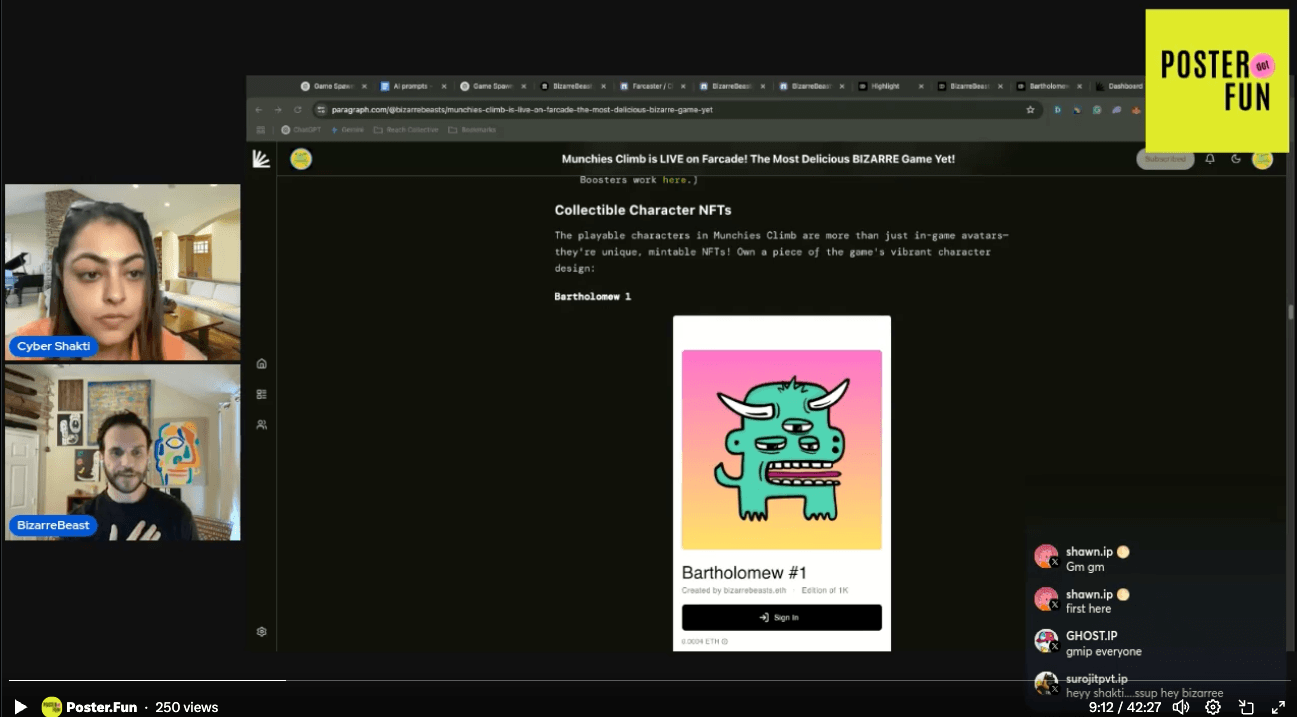Close the Bartholomew tab
1297x717 pixels.
pos(1080,86)
